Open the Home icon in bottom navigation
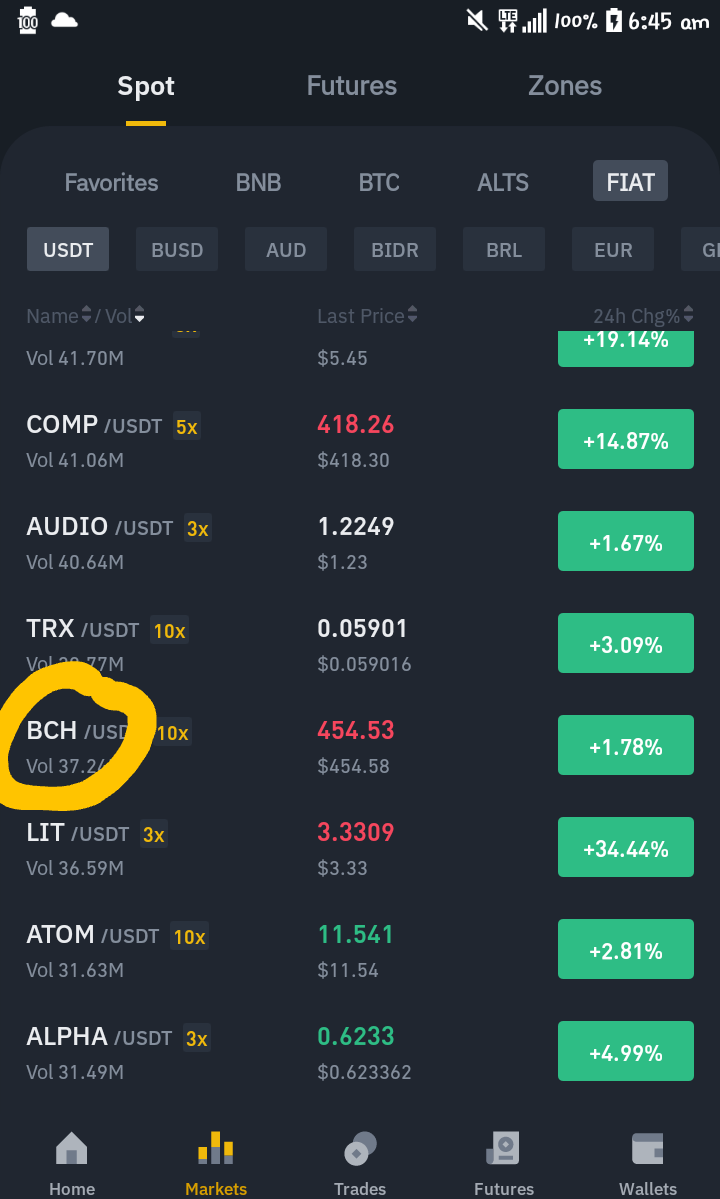 point(72,1149)
